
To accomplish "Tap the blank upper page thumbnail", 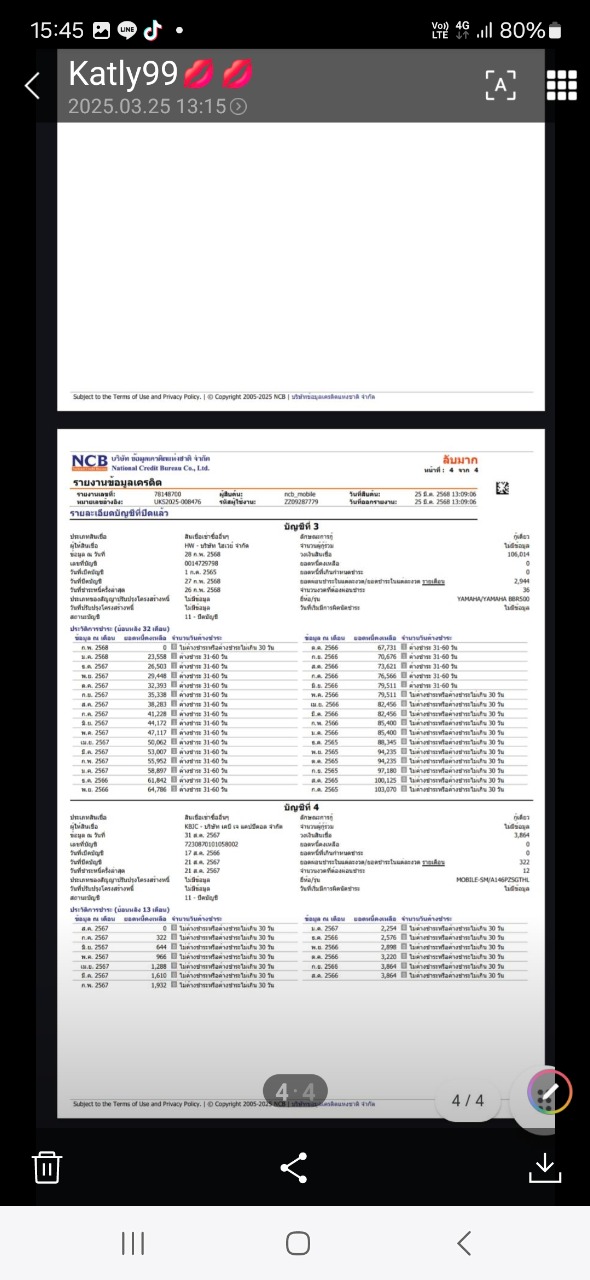I will 301,267.
